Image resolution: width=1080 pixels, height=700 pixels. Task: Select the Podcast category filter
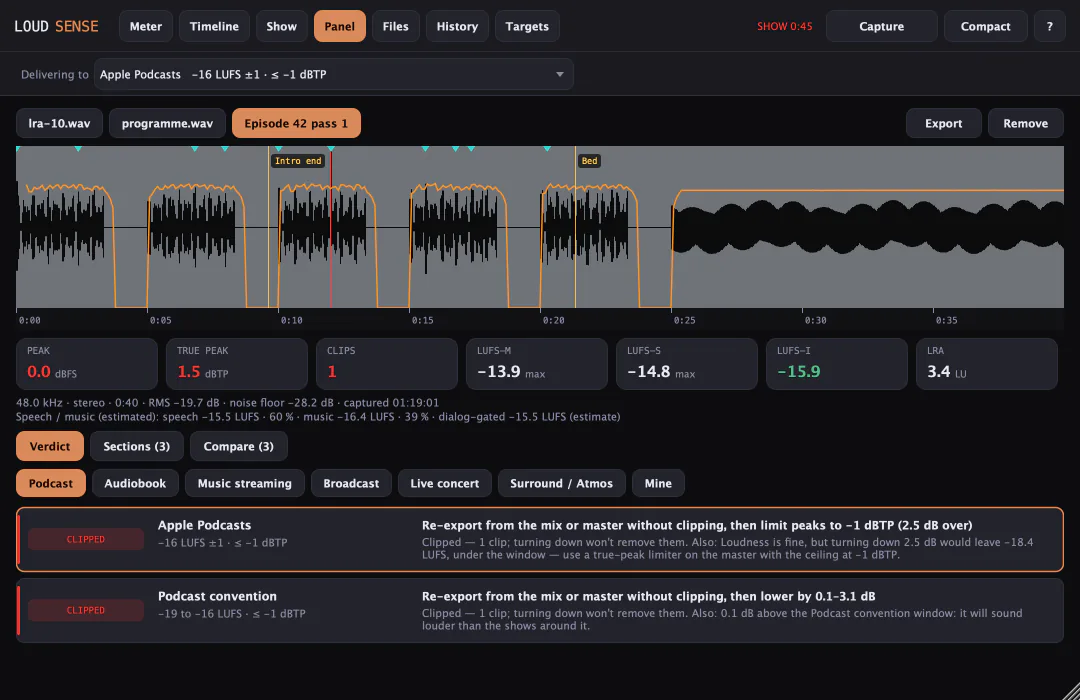(51, 483)
